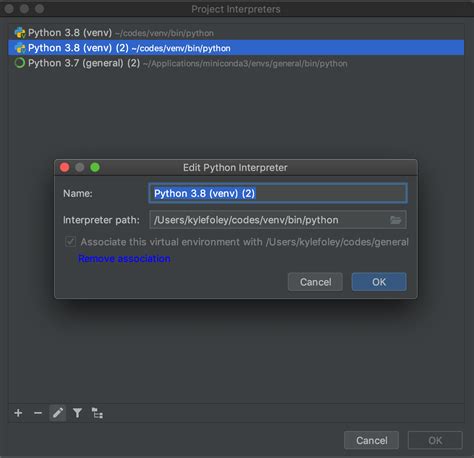Click Cancel in Project Interpreters window
This screenshot has width=474, height=458.
point(371,440)
